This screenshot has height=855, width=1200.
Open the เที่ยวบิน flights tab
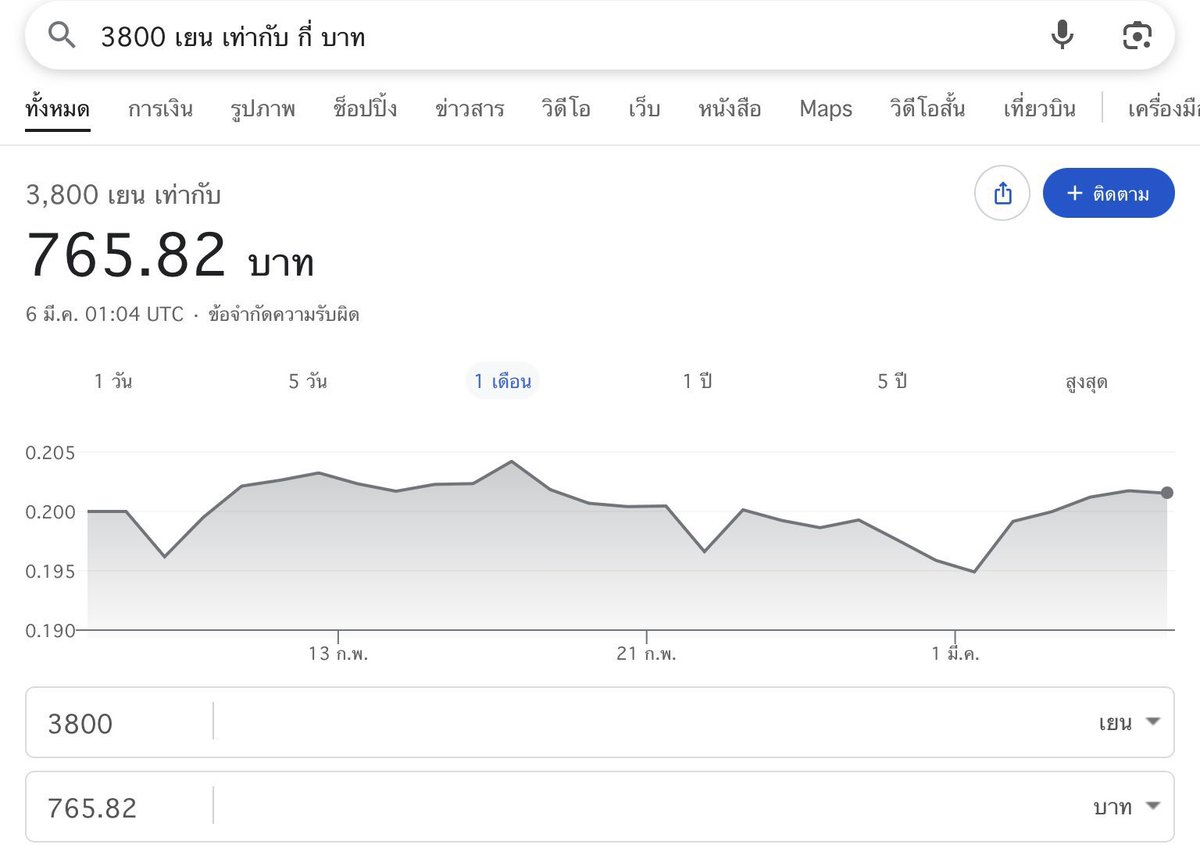pos(1039,109)
